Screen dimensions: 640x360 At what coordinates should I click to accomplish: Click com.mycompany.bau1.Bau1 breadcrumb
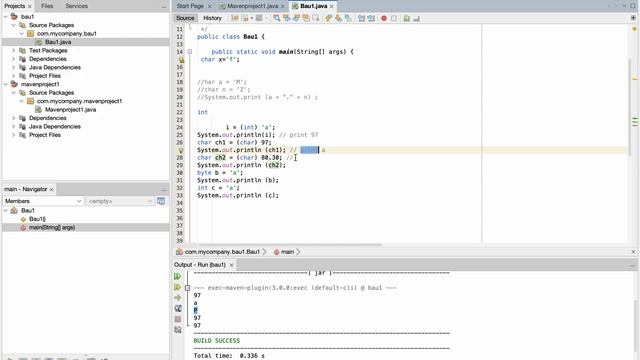222,252
